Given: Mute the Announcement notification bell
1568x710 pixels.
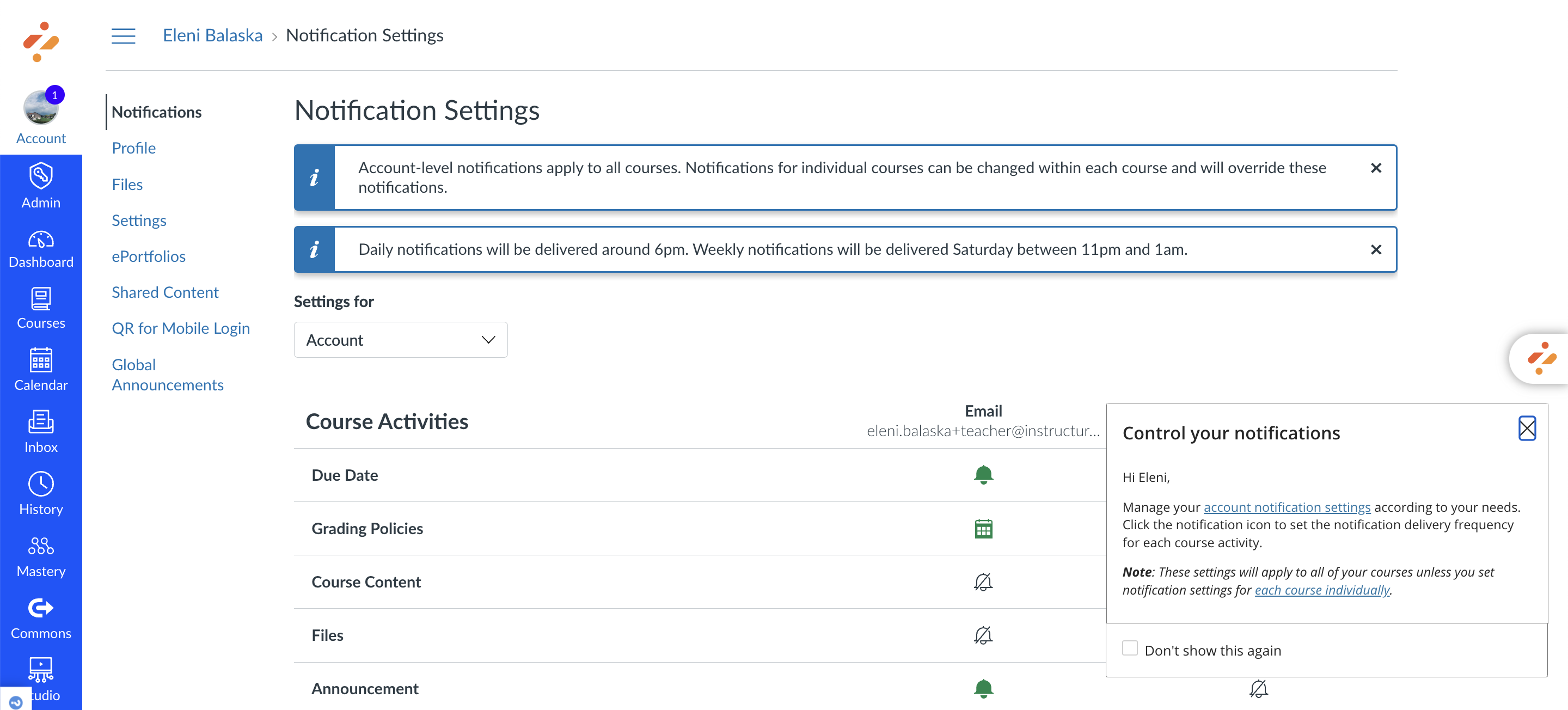Looking at the screenshot, I should (984, 688).
